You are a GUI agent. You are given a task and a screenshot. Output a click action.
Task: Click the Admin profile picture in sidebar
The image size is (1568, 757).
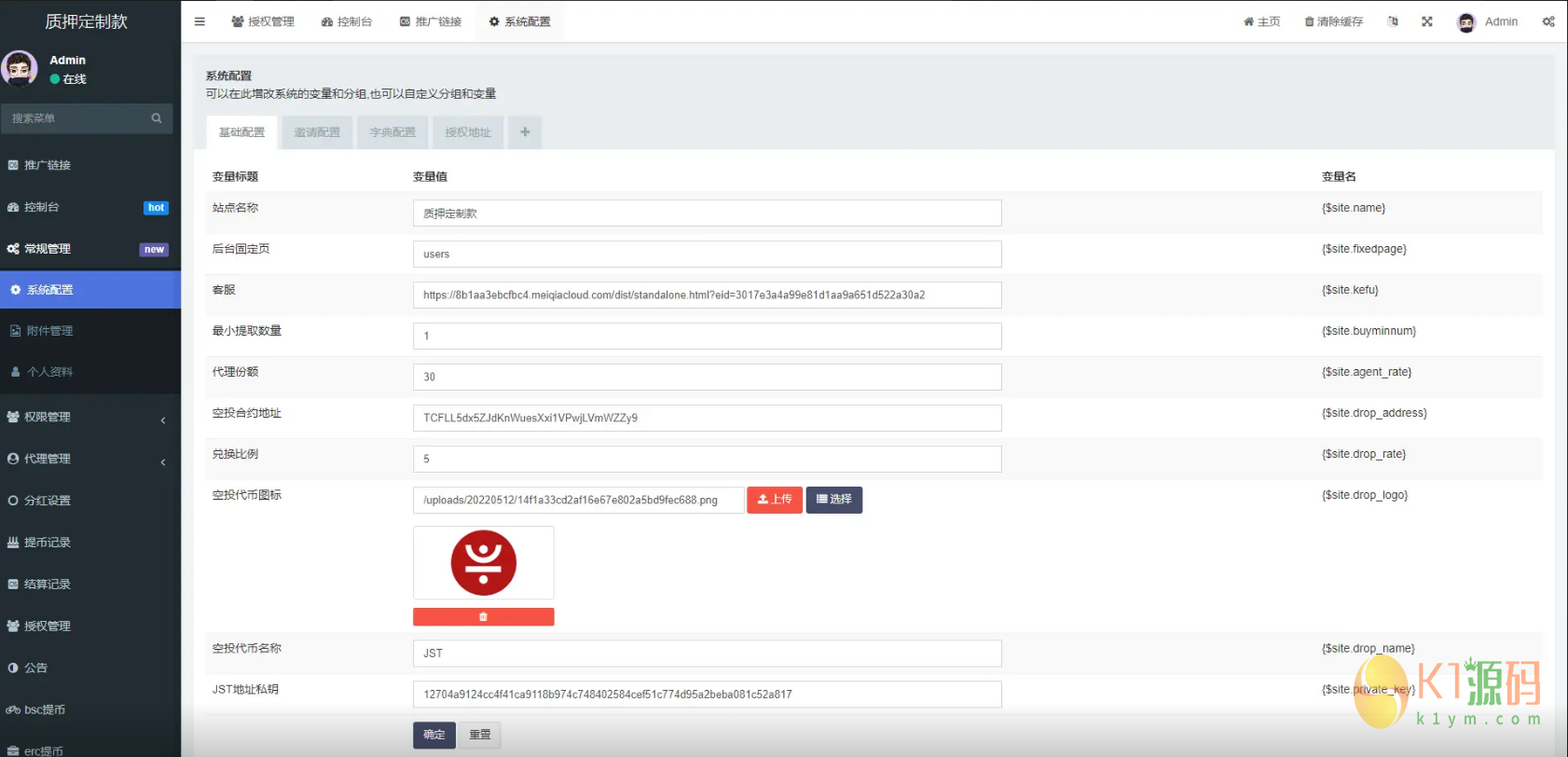20,69
